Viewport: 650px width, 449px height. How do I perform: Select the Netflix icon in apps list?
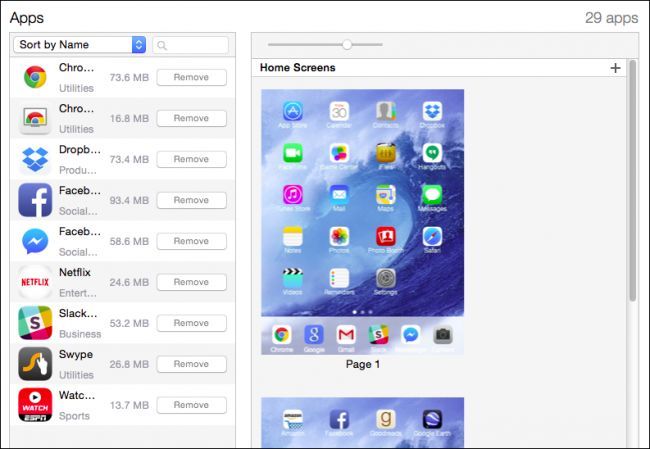[35, 282]
